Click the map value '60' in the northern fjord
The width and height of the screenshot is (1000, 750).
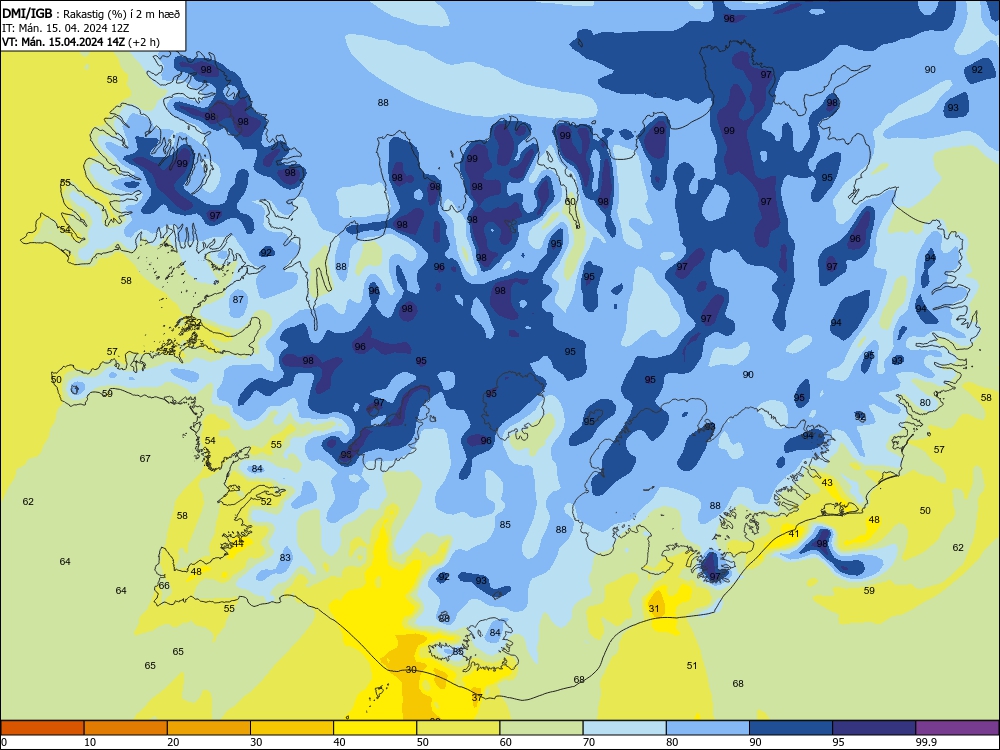[570, 202]
